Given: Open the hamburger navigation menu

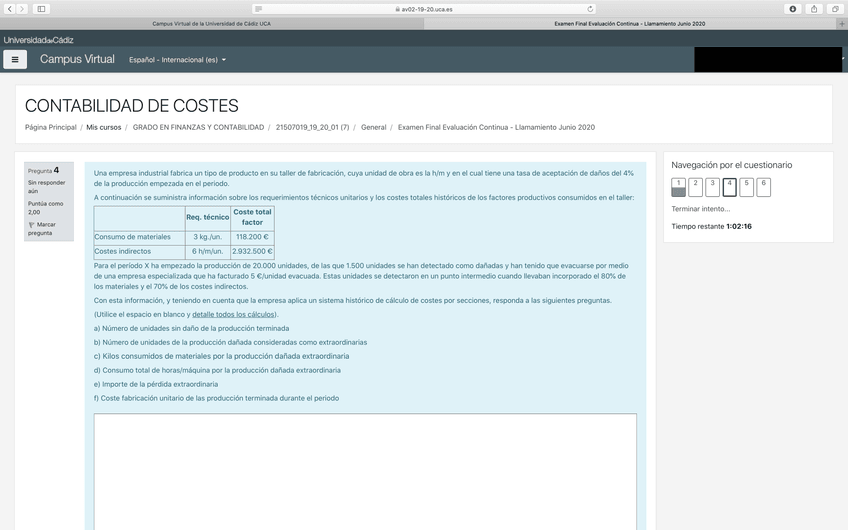Looking at the screenshot, I should [x=15, y=59].
